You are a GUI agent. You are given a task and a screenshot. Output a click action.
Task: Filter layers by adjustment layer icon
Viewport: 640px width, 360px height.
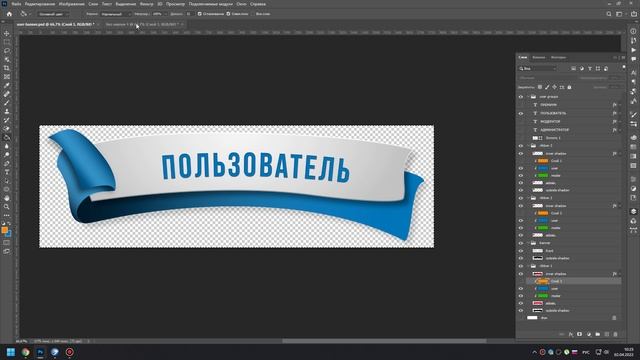click(582, 69)
